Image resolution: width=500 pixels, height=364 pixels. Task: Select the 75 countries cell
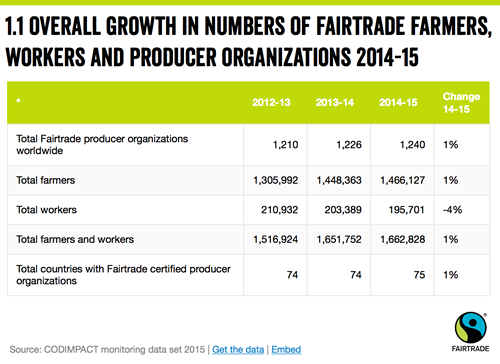click(x=419, y=275)
